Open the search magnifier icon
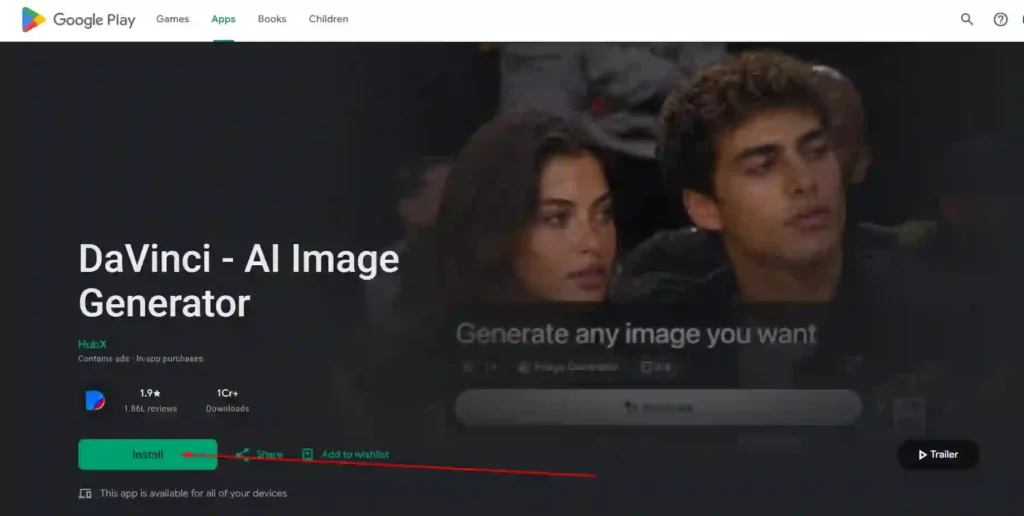Viewport: 1024px width, 516px height. click(967, 20)
